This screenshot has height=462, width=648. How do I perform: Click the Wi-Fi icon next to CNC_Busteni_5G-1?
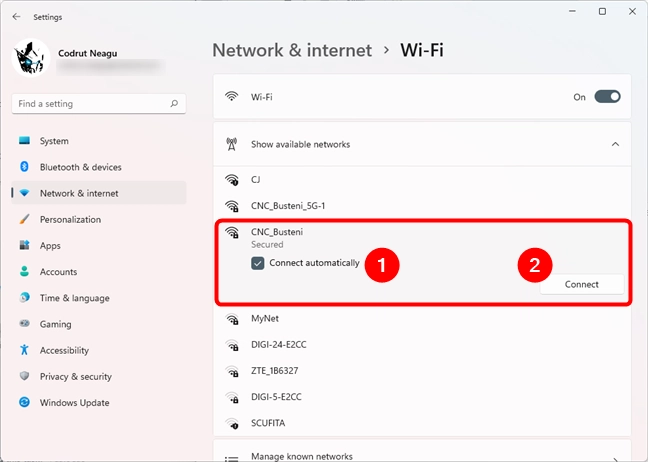[232, 206]
